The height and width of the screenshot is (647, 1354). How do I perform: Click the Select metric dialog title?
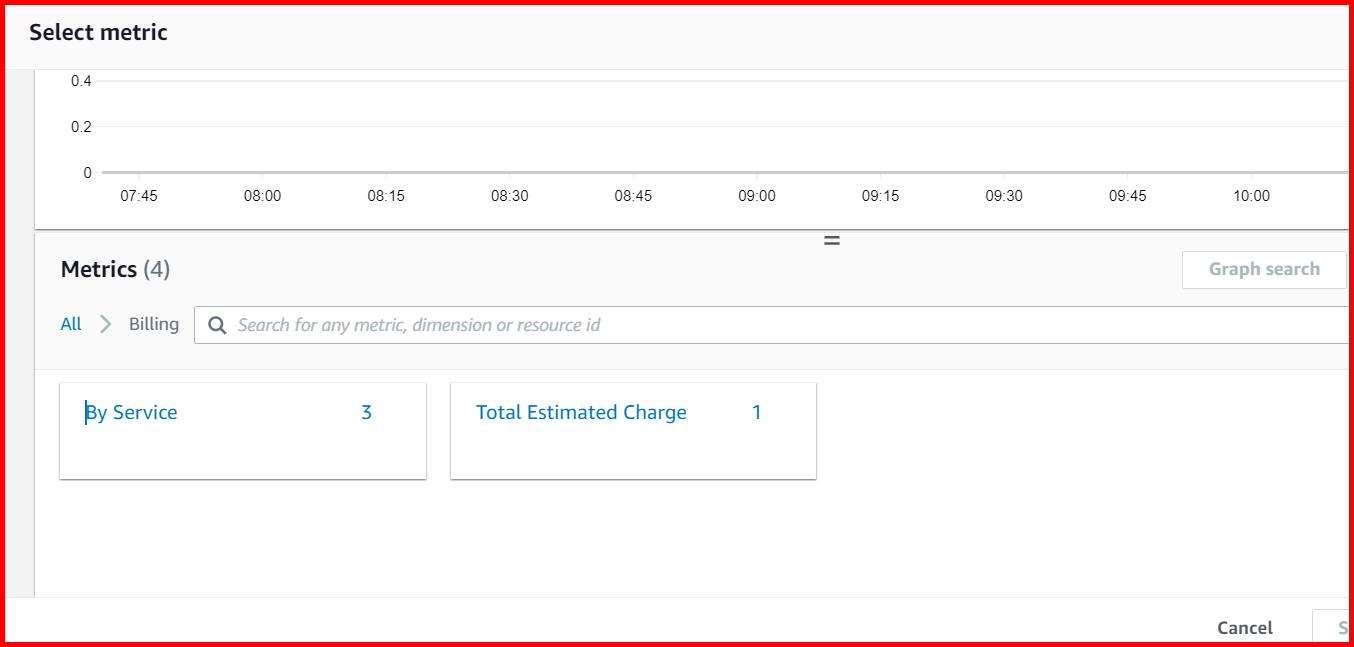97,32
